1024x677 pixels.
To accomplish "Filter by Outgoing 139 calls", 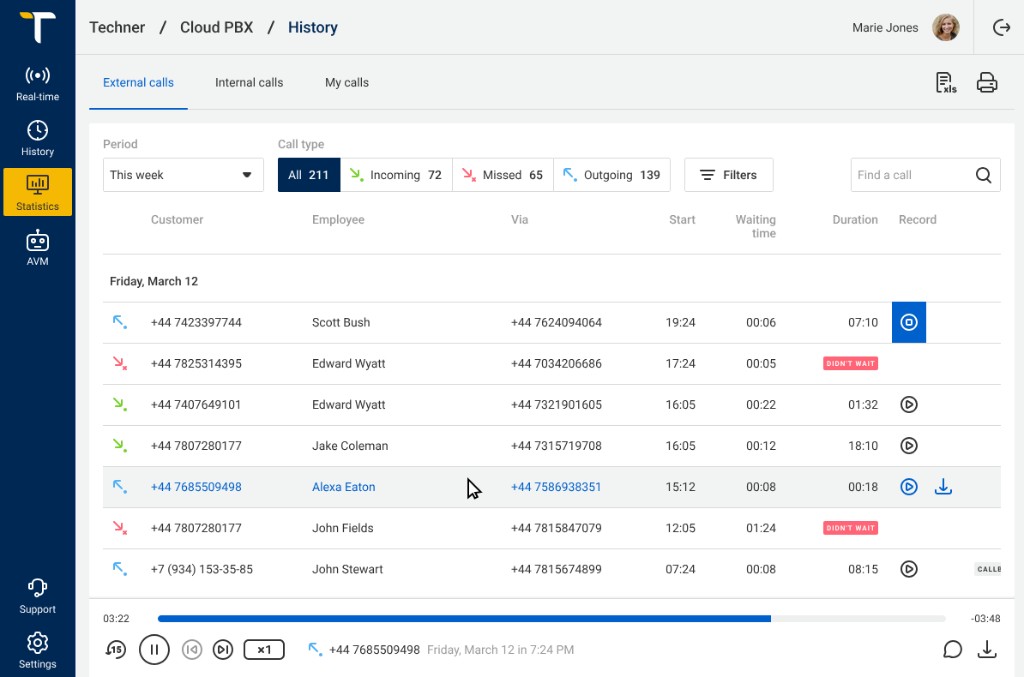I will [x=612, y=175].
